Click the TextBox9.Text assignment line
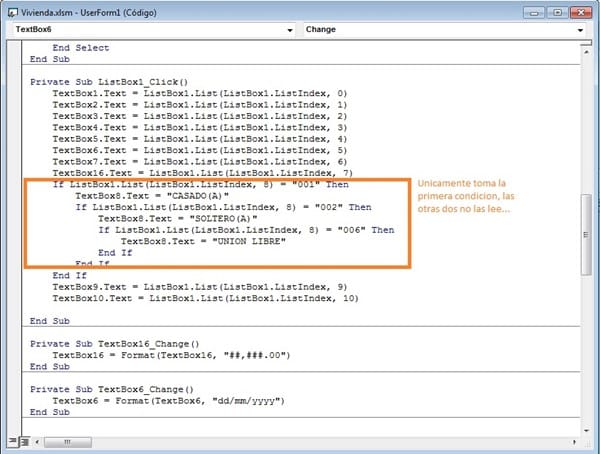The image size is (600, 454). click(199, 287)
